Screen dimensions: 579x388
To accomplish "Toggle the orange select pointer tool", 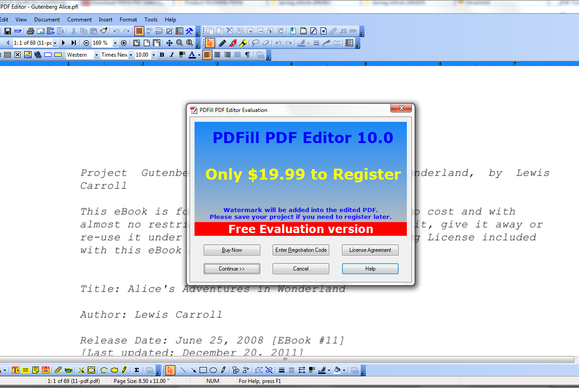I will [x=210, y=43].
